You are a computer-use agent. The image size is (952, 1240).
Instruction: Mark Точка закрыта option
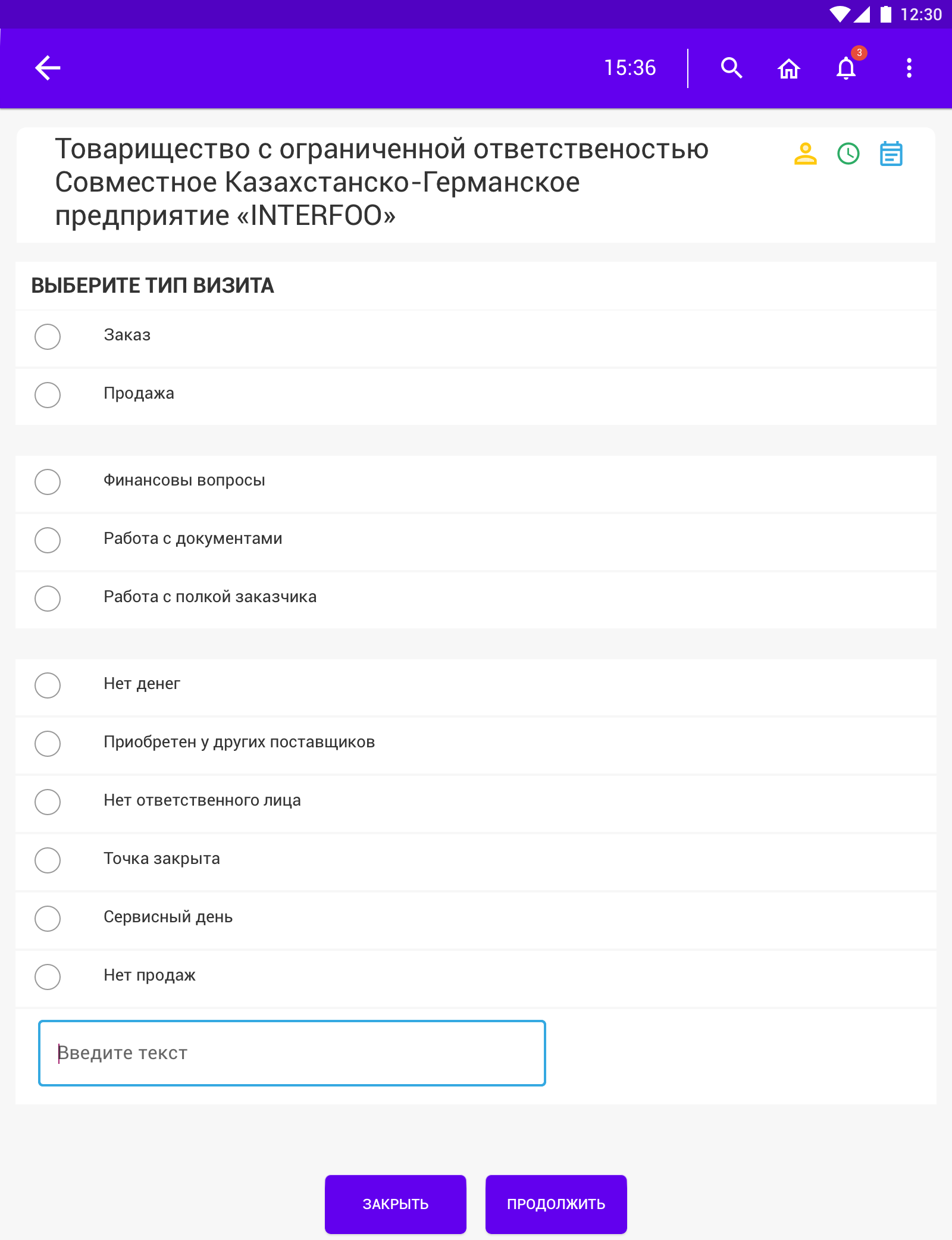[x=48, y=860]
